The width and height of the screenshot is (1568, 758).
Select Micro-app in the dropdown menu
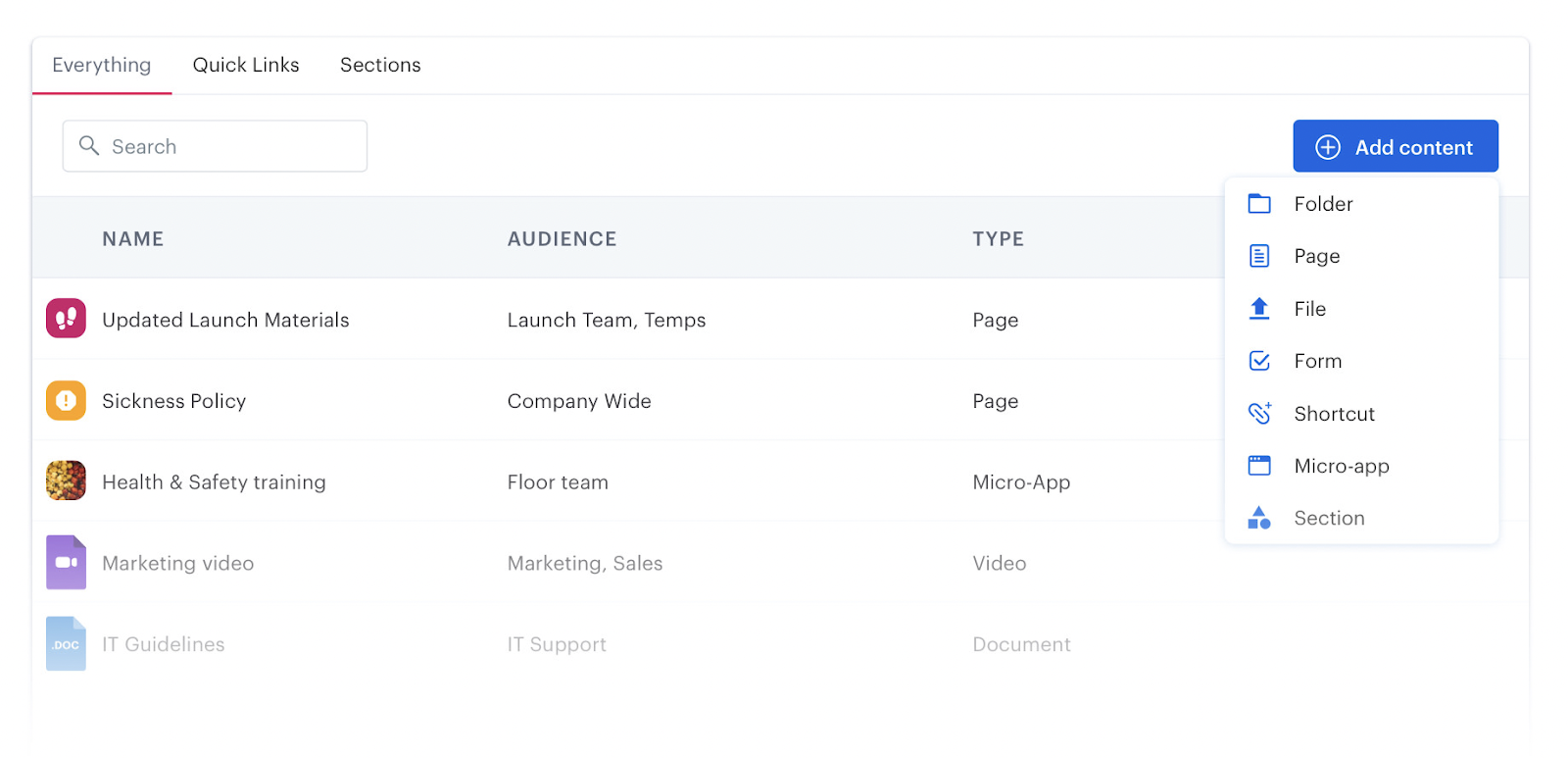pyautogui.click(x=1341, y=466)
